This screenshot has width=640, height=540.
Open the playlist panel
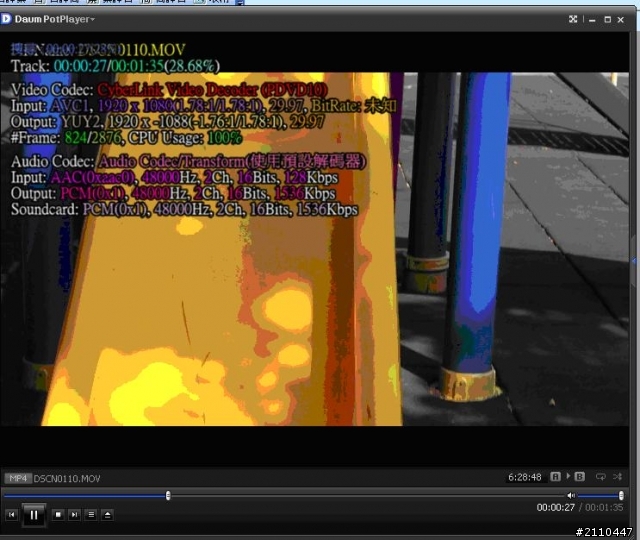point(91,515)
